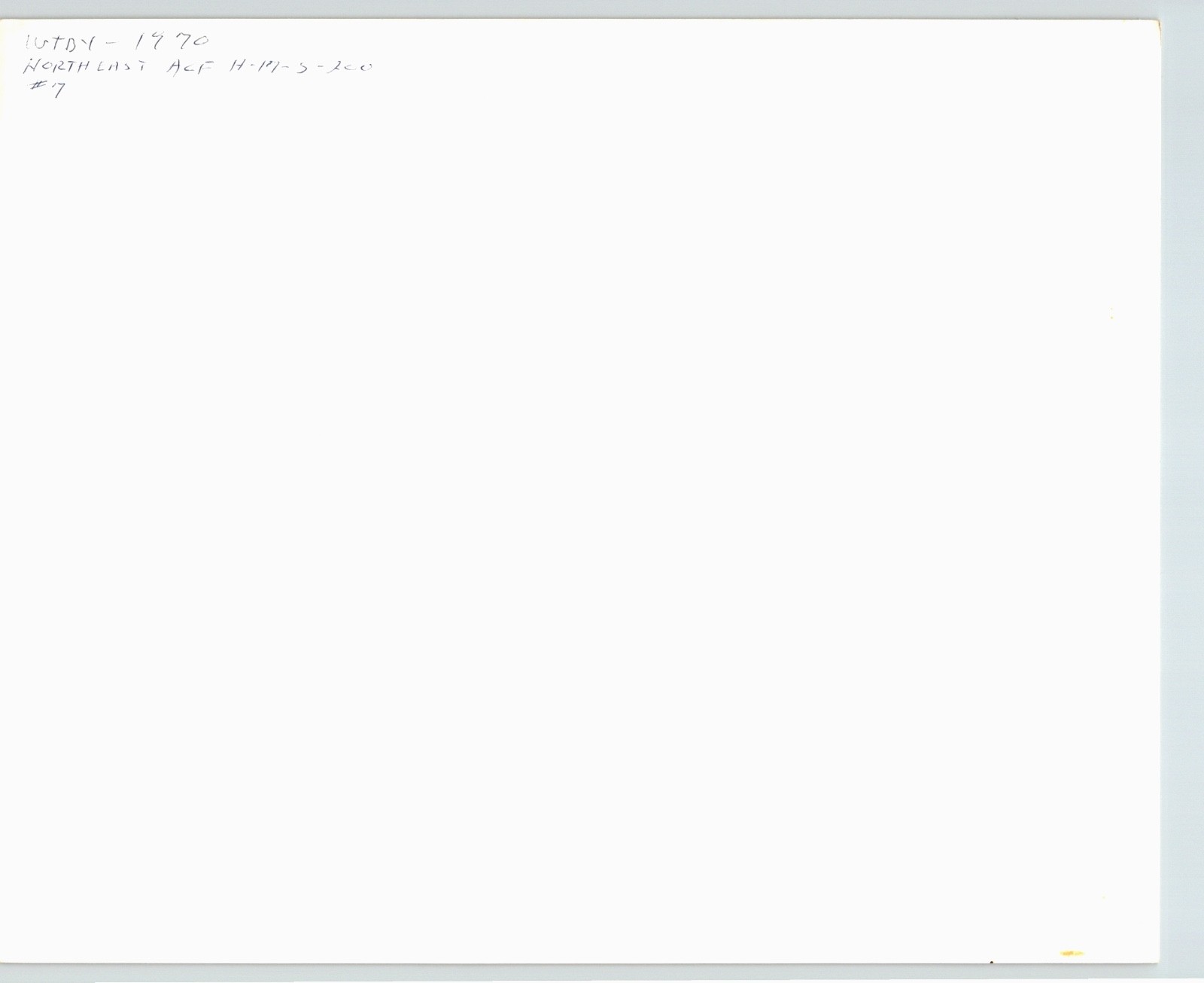Click the yellow stain near bottom corner
Viewport: 1204px width, 983px height.
click(x=1072, y=954)
